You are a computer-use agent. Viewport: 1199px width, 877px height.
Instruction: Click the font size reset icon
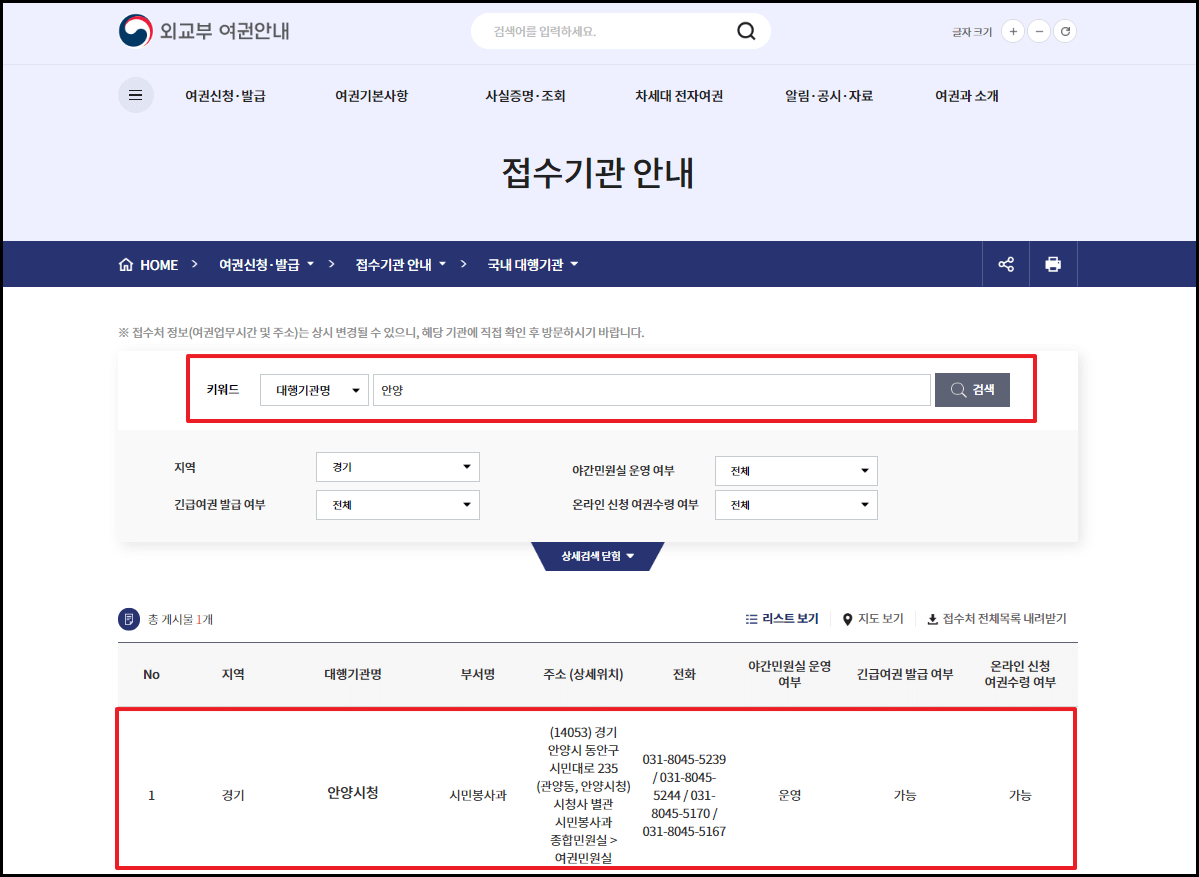coord(1065,31)
